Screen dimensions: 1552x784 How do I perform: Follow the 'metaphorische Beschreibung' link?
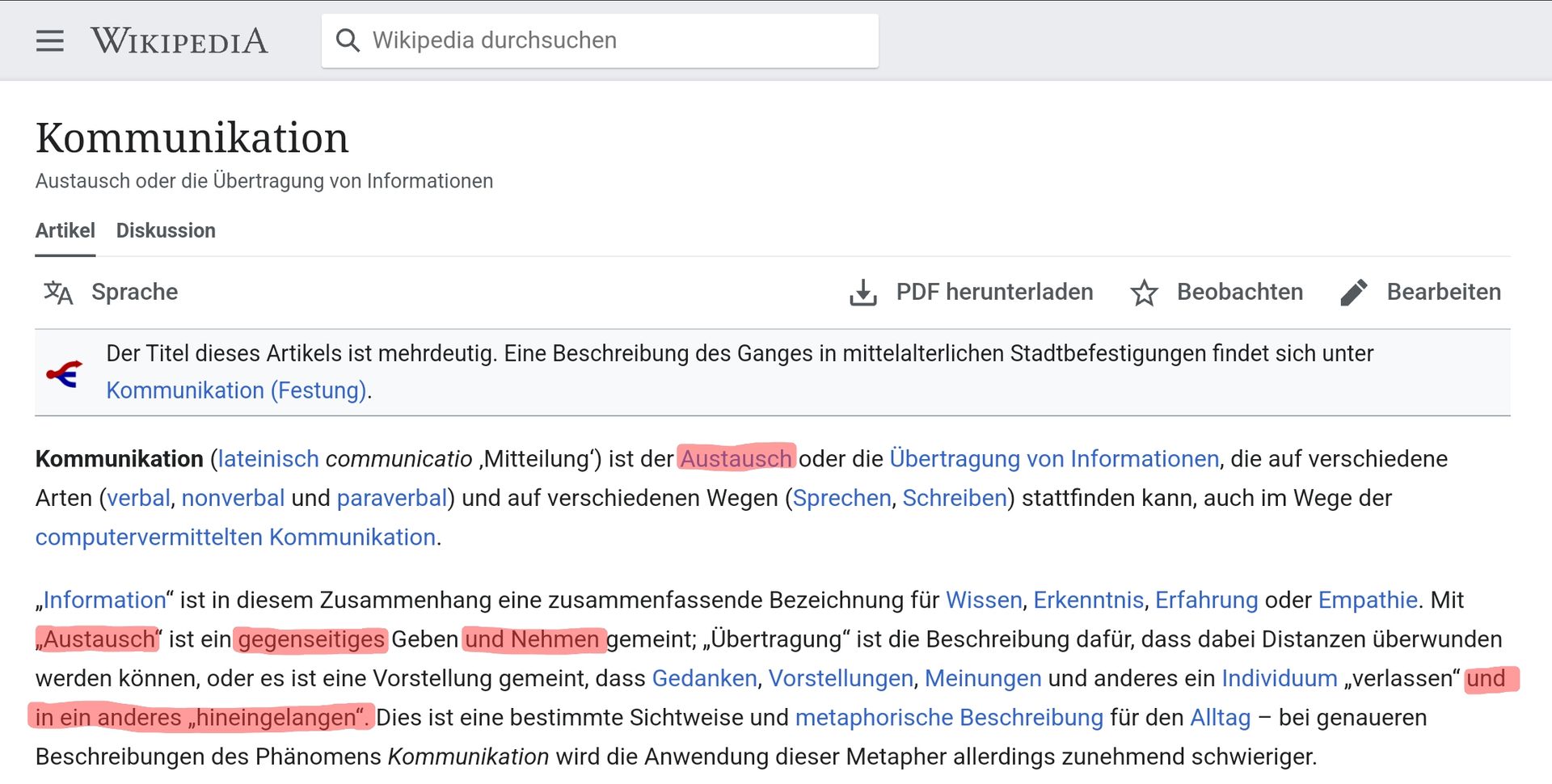coord(949,718)
